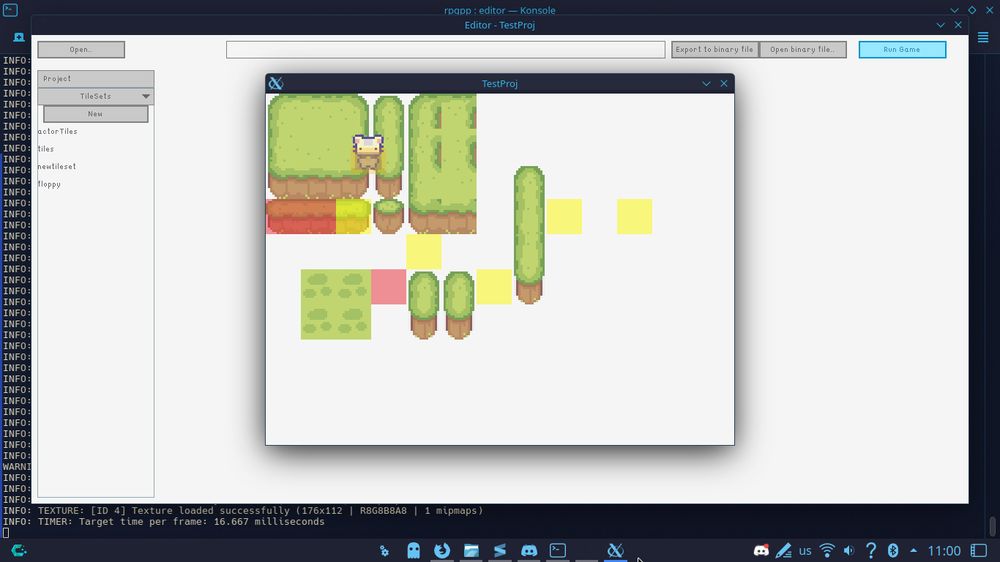Image resolution: width=1000 pixels, height=562 pixels.
Task: Select the tiles list entry
Action: pos(46,149)
